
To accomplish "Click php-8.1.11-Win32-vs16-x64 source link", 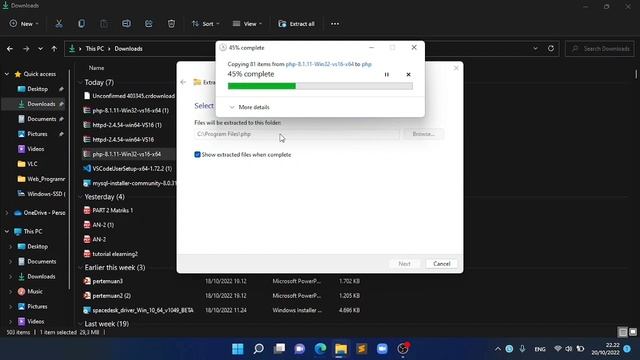I will (x=320, y=64).
